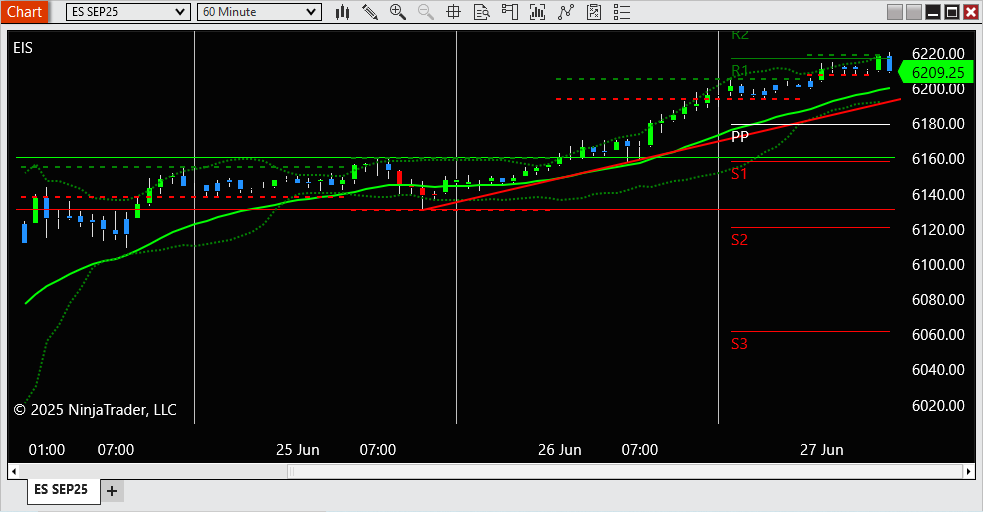Click the green 6209.25 price marker
Viewport: 983px width, 512px height.
[936, 73]
